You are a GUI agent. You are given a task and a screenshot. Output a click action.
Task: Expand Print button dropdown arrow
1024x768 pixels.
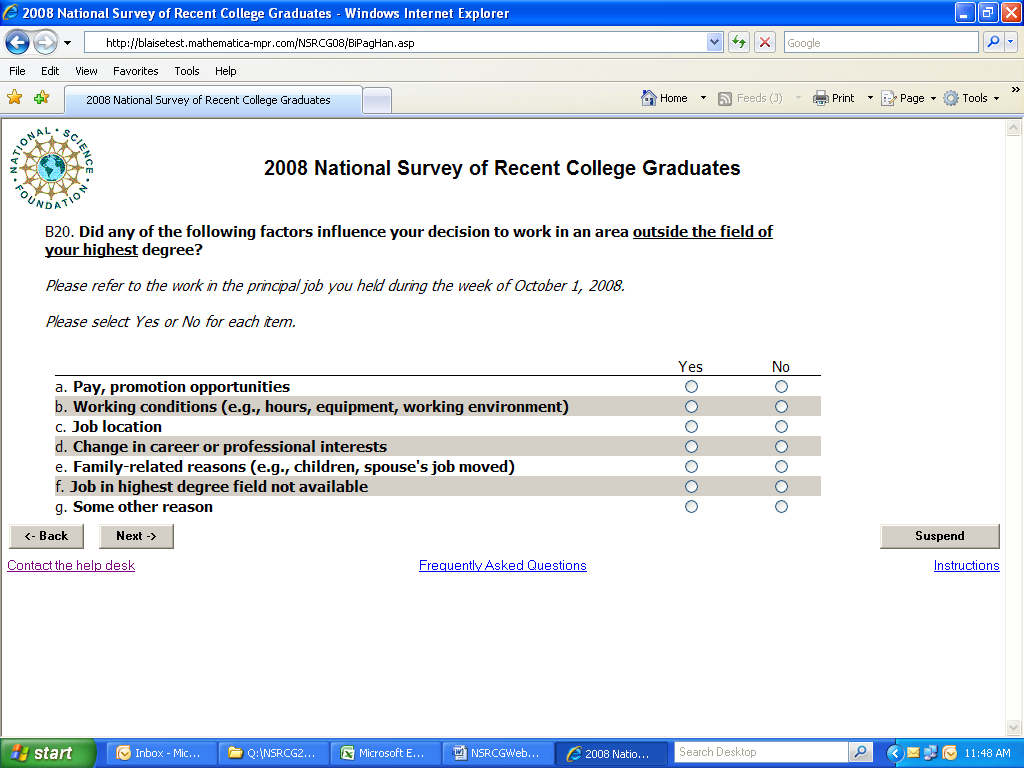pyautogui.click(x=870, y=98)
